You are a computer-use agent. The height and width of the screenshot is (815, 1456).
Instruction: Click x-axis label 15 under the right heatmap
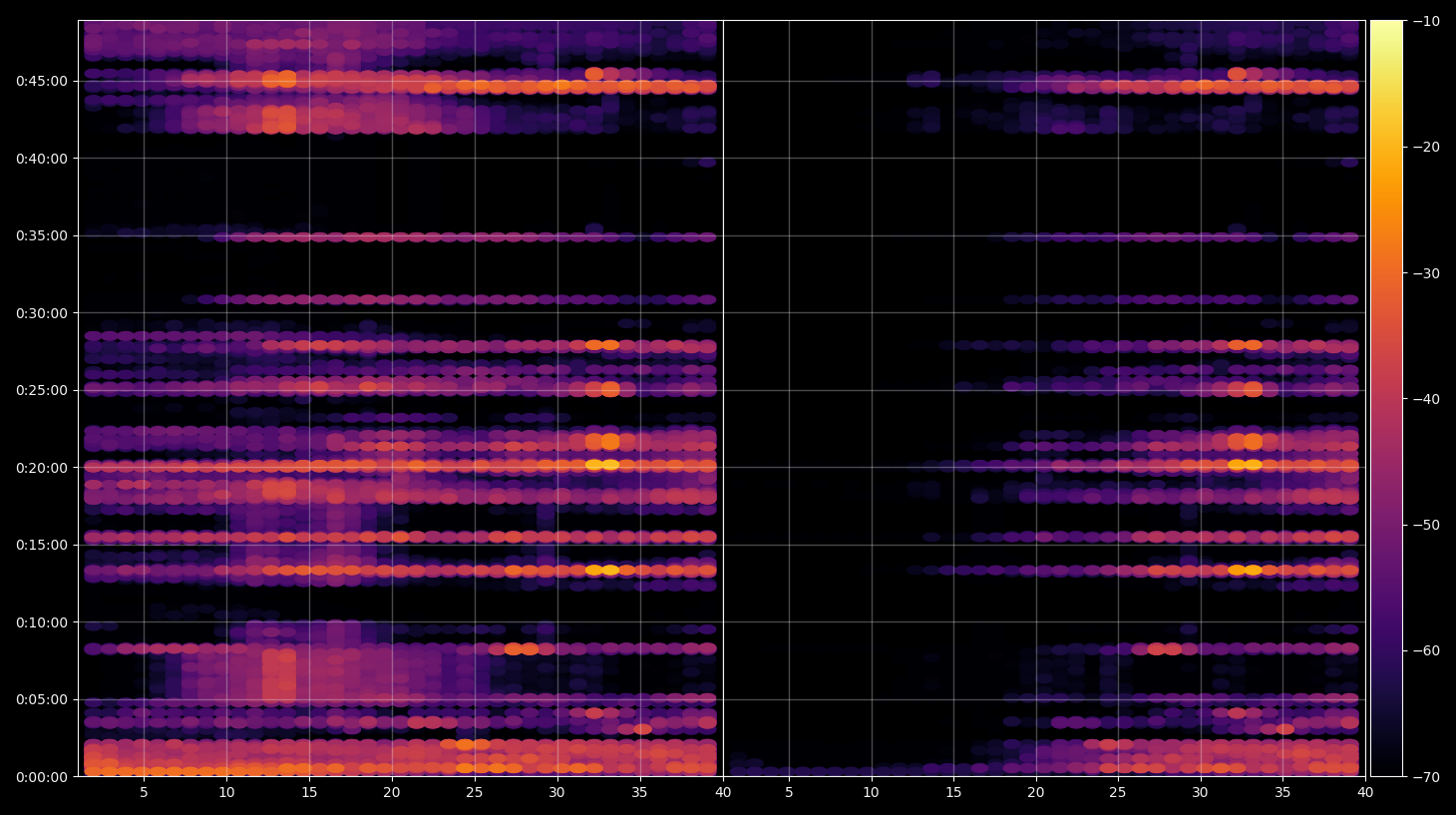(953, 793)
